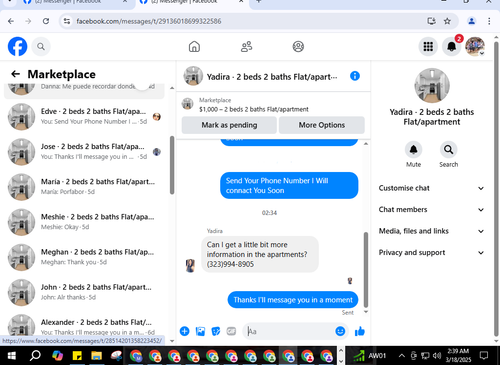Open the Friends icon in top navigation
The width and height of the screenshot is (500, 365).
[x=246, y=46]
